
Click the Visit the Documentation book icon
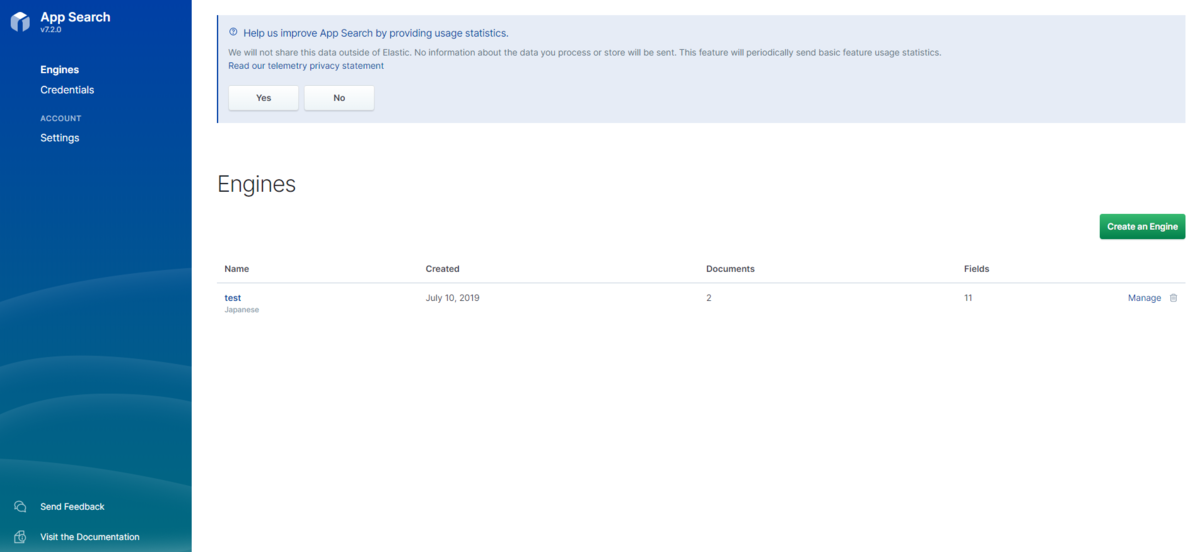coord(20,537)
